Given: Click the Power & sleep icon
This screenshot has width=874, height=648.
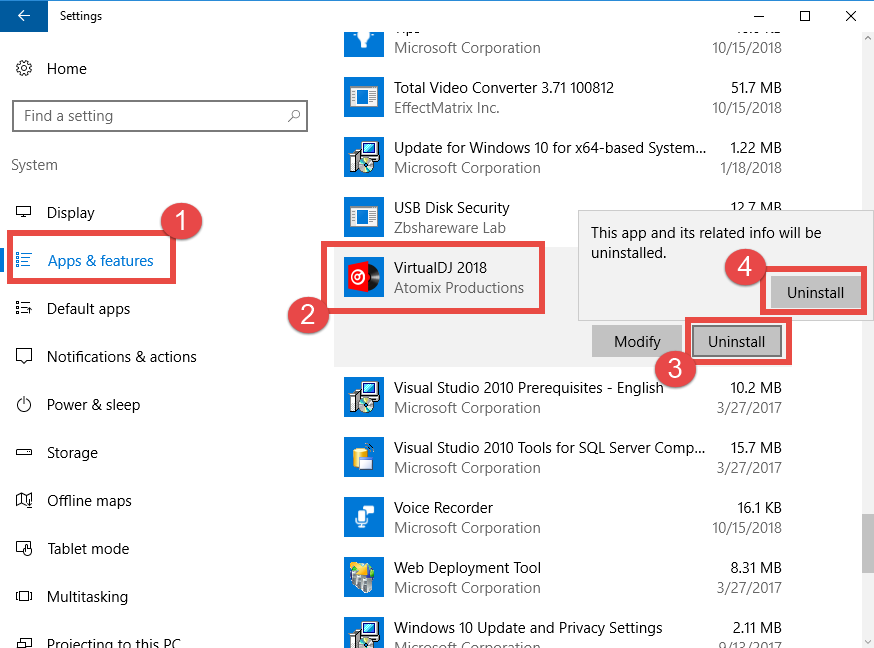Looking at the screenshot, I should [23, 405].
